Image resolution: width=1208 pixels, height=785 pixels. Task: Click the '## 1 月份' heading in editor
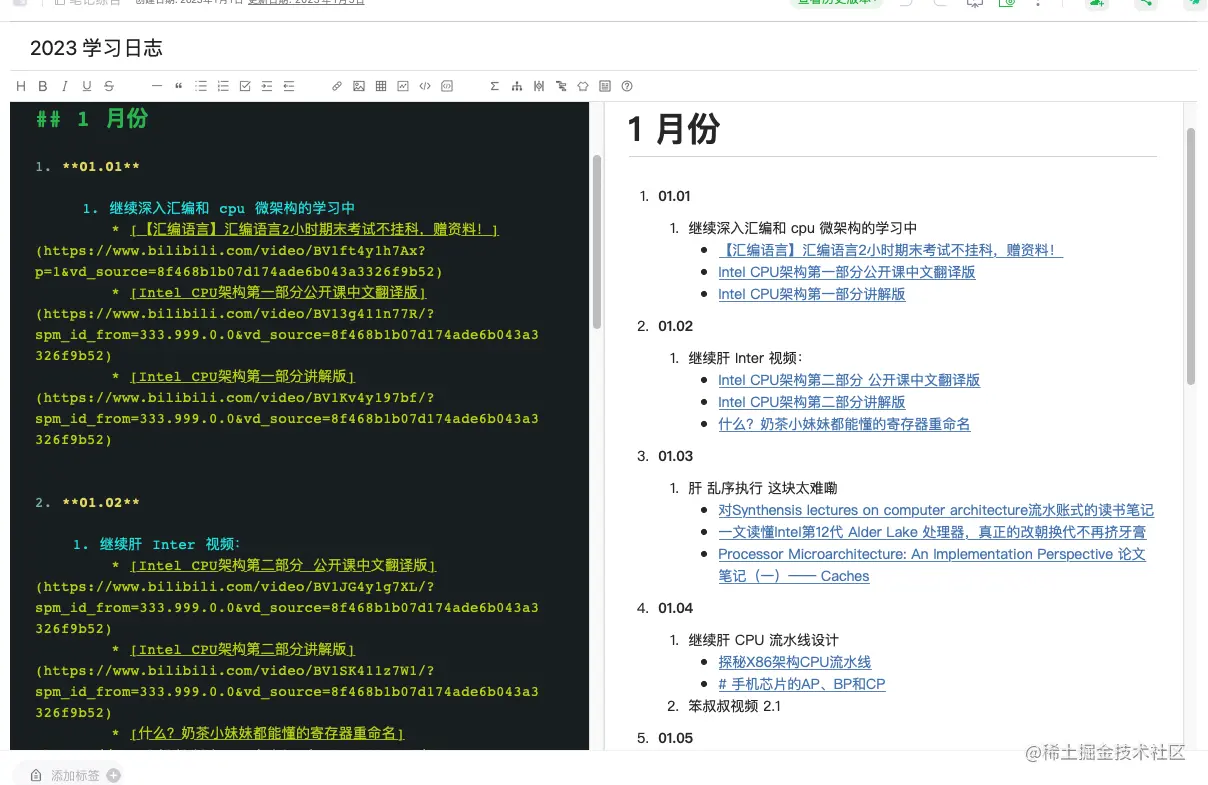(x=92, y=119)
